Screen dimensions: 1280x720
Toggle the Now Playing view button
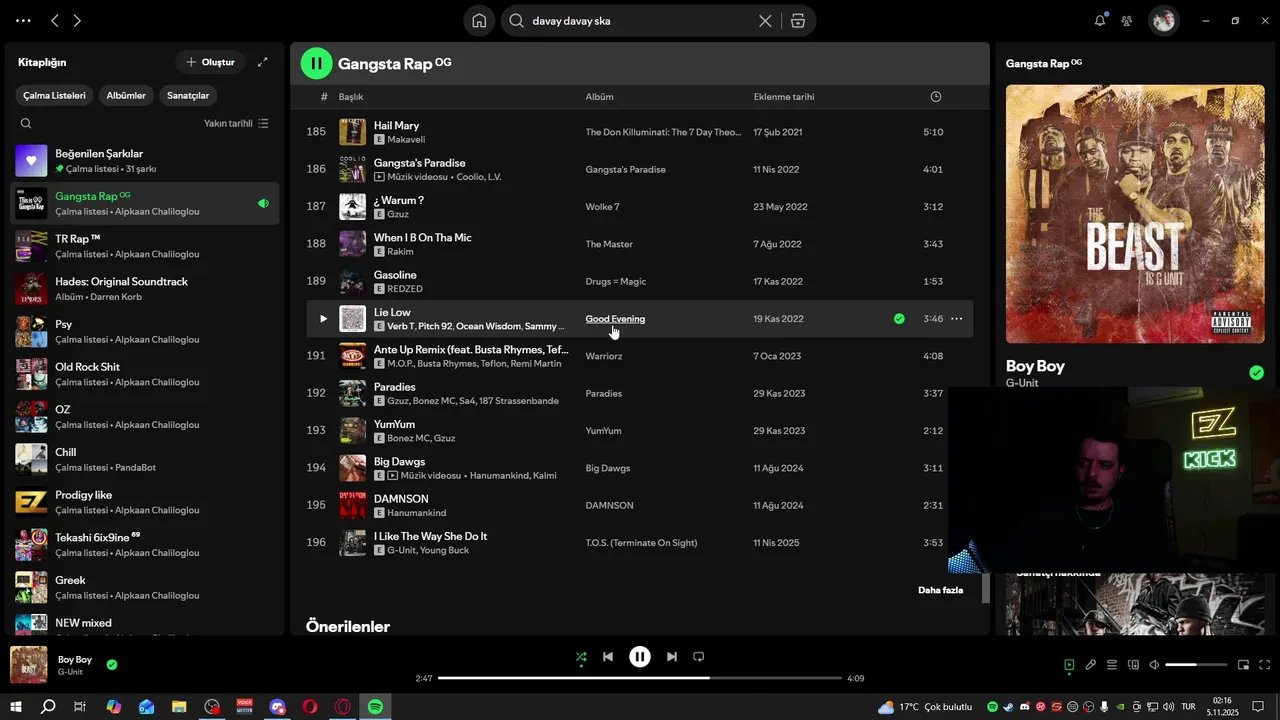1069,665
